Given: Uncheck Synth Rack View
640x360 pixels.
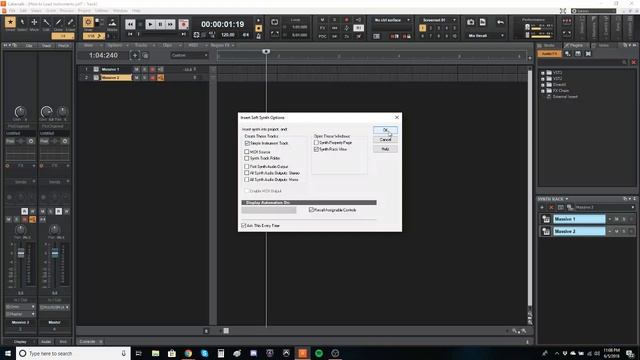Looking at the screenshot, I should tap(316, 149).
